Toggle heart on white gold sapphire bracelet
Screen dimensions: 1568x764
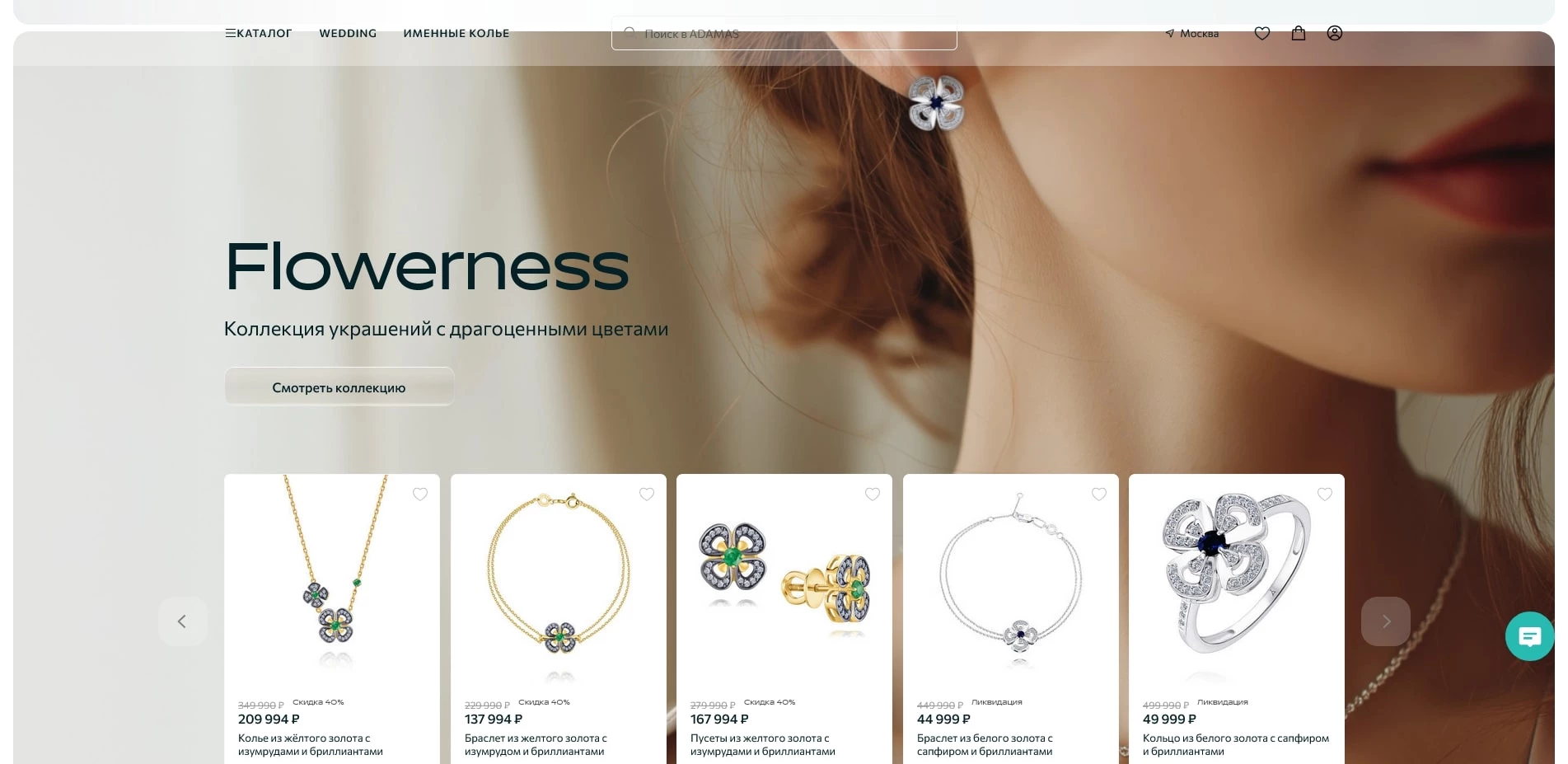point(1099,494)
